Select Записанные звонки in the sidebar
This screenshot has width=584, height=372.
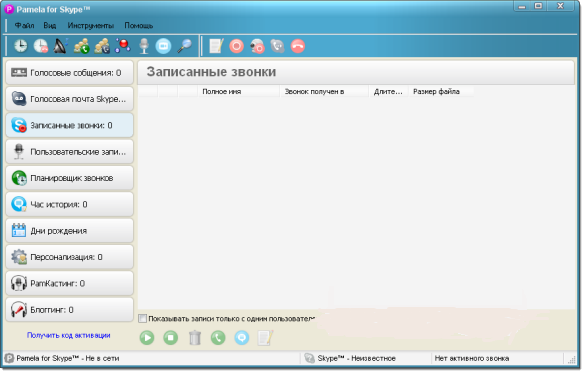[70, 125]
